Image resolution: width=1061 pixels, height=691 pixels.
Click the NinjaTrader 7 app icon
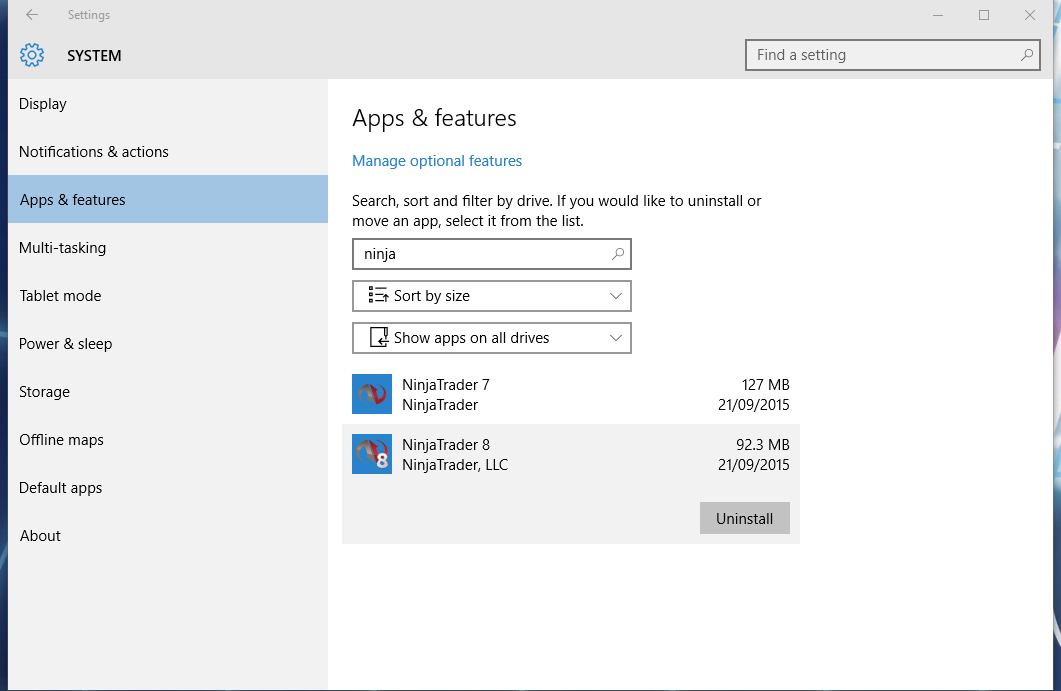372,394
